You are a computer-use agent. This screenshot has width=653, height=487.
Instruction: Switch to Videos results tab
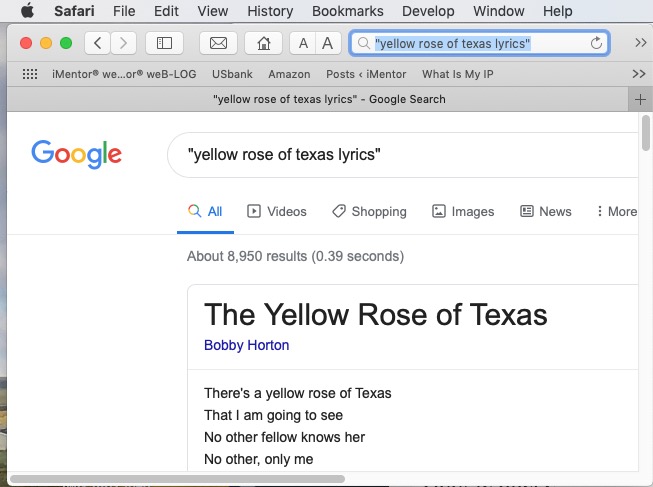[277, 212]
